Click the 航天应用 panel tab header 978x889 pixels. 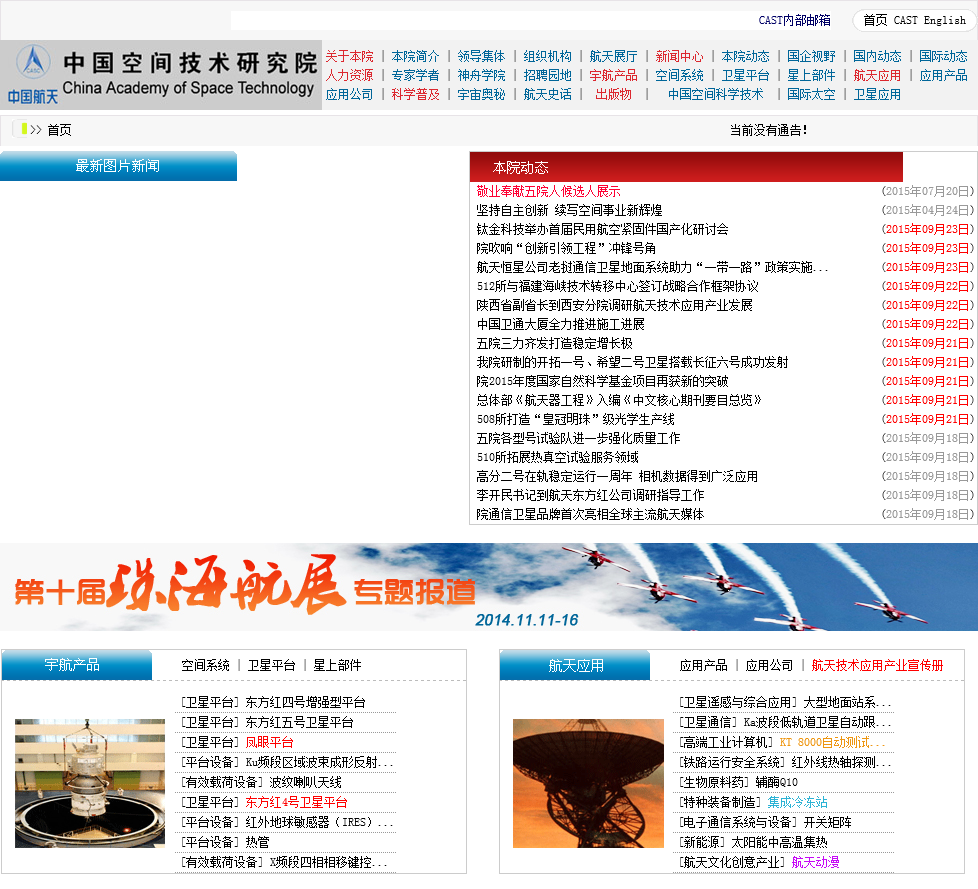pyautogui.click(x=575, y=666)
